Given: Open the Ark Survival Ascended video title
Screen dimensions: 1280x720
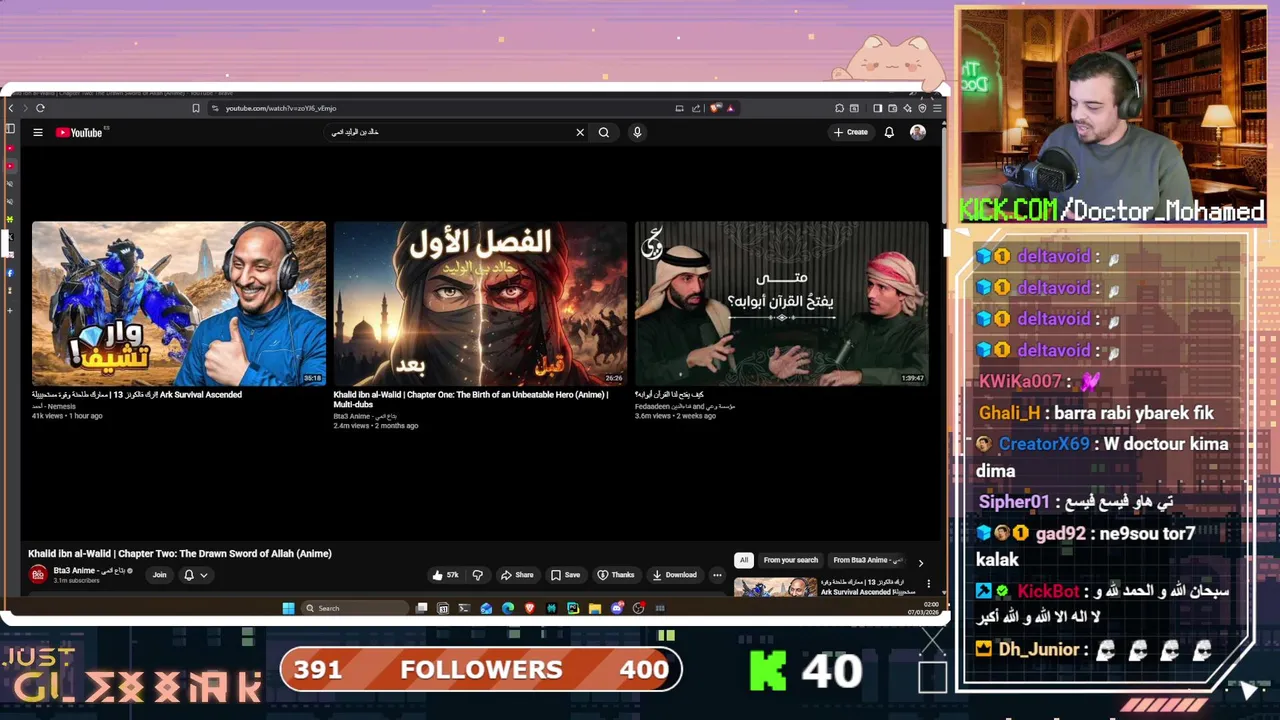Looking at the screenshot, I should (137, 395).
